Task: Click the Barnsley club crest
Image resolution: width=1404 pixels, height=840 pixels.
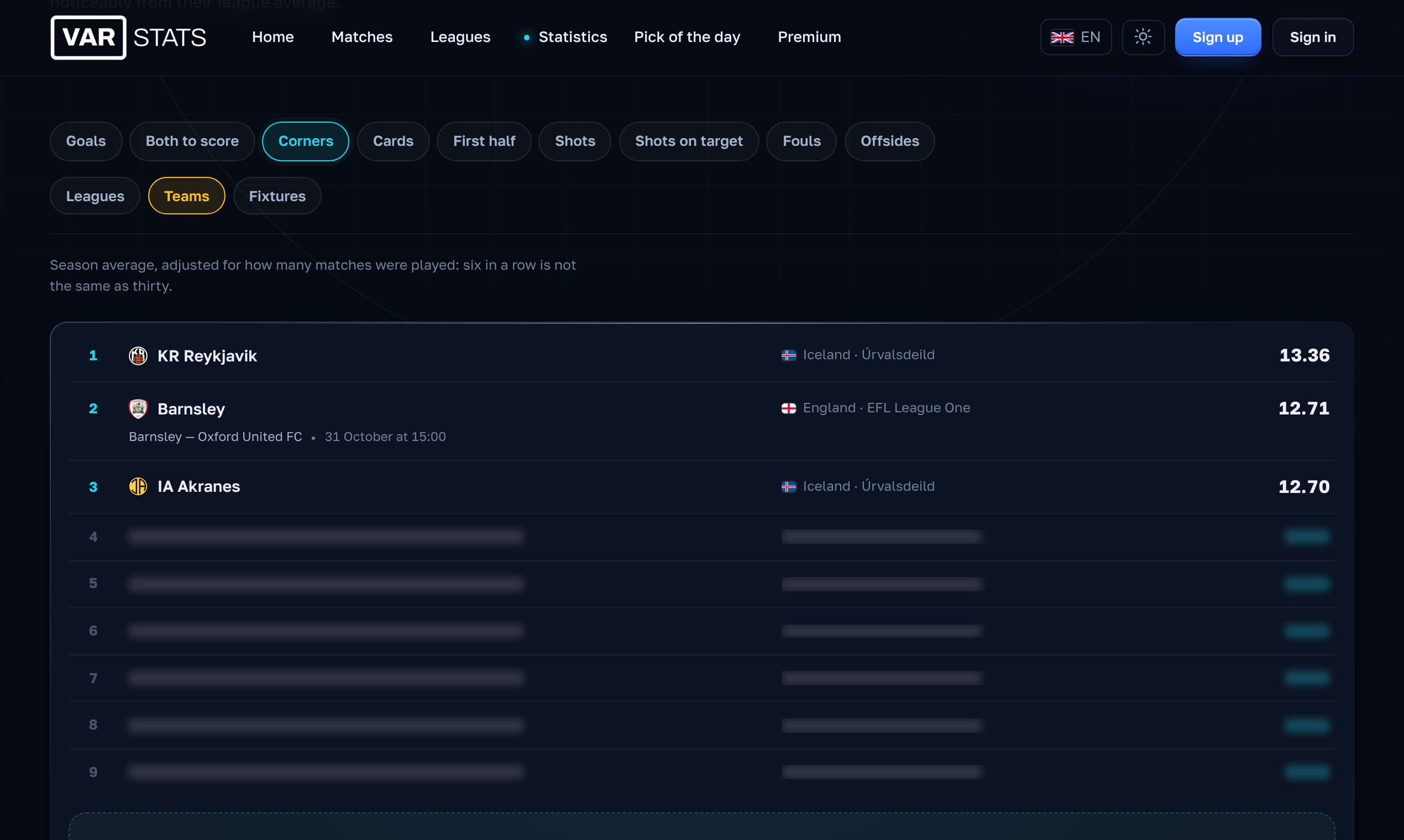Action: (x=138, y=409)
